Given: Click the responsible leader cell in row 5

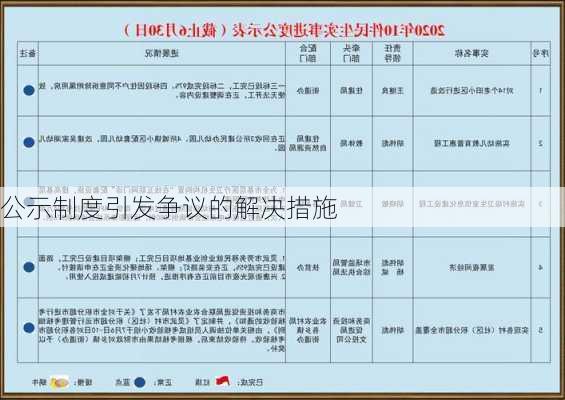Looking at the screenshot, I should coord(392,330).
